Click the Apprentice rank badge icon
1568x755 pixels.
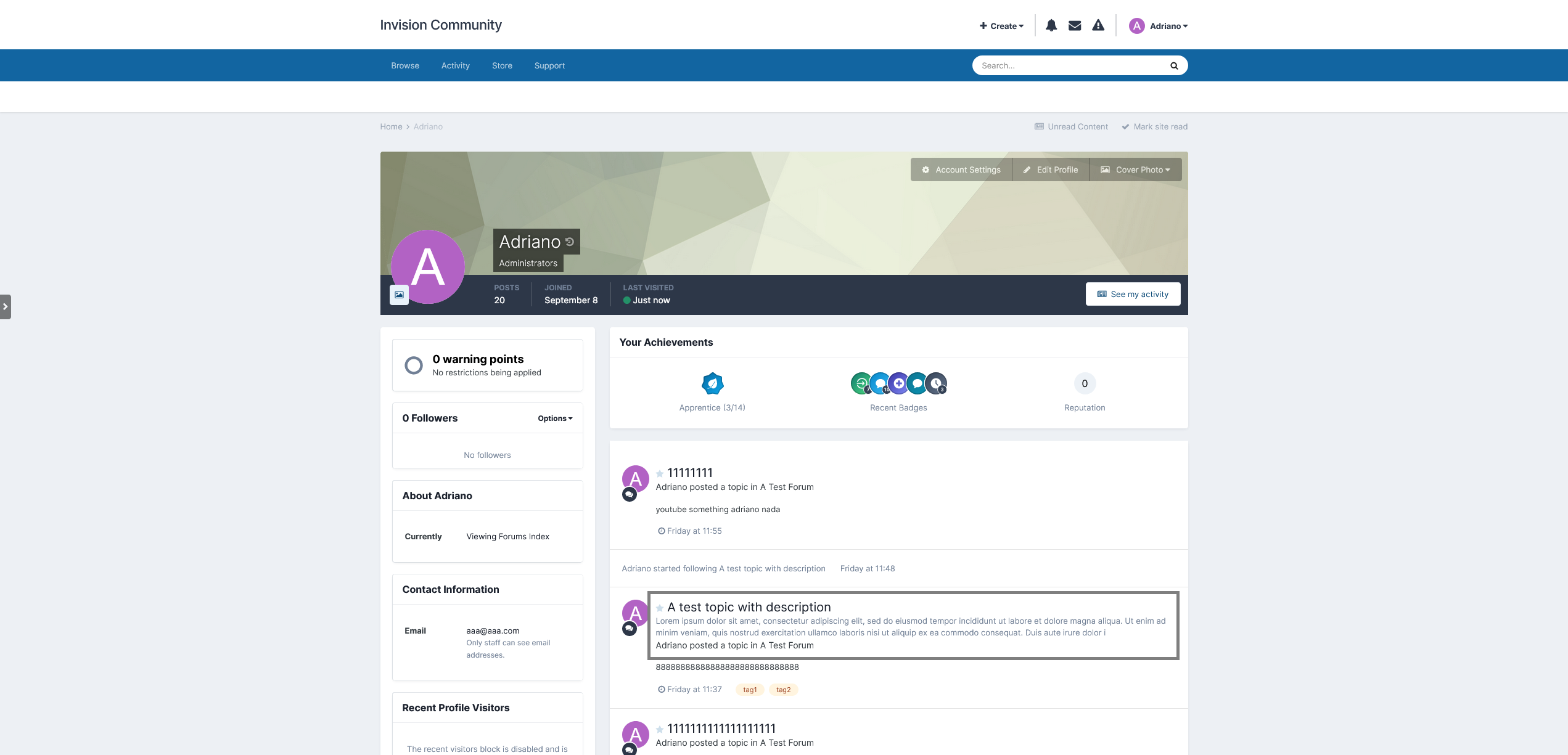point(712,383)
